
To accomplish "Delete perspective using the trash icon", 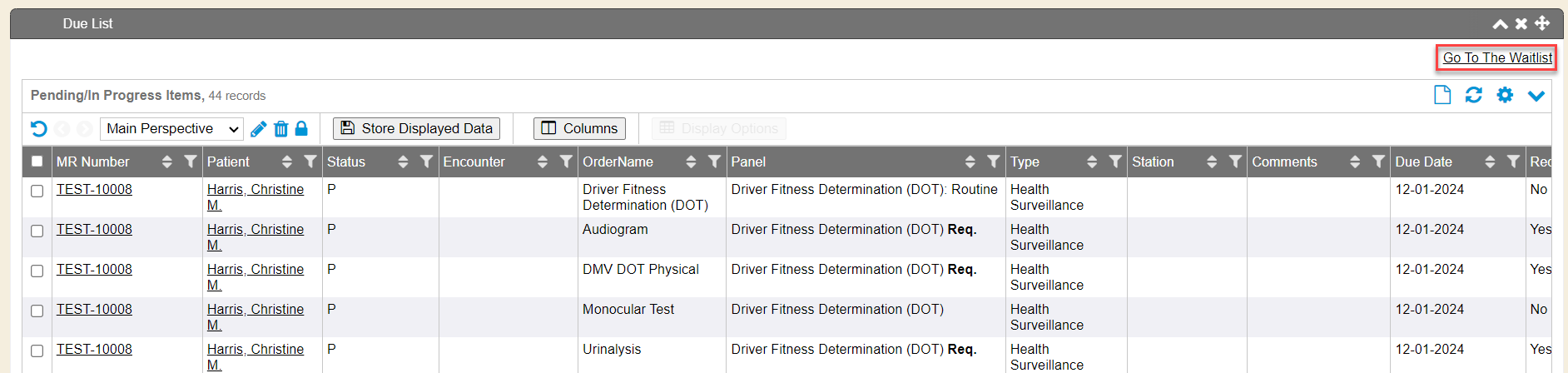I will [280, 129].
